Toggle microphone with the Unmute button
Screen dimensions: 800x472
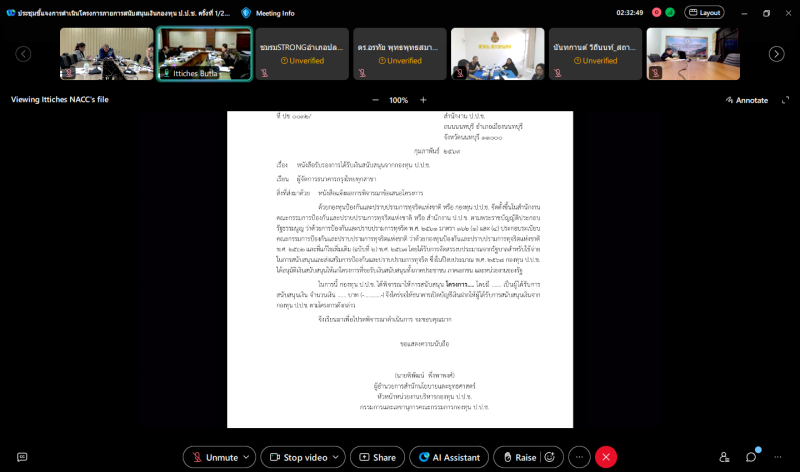pos(213,457)
